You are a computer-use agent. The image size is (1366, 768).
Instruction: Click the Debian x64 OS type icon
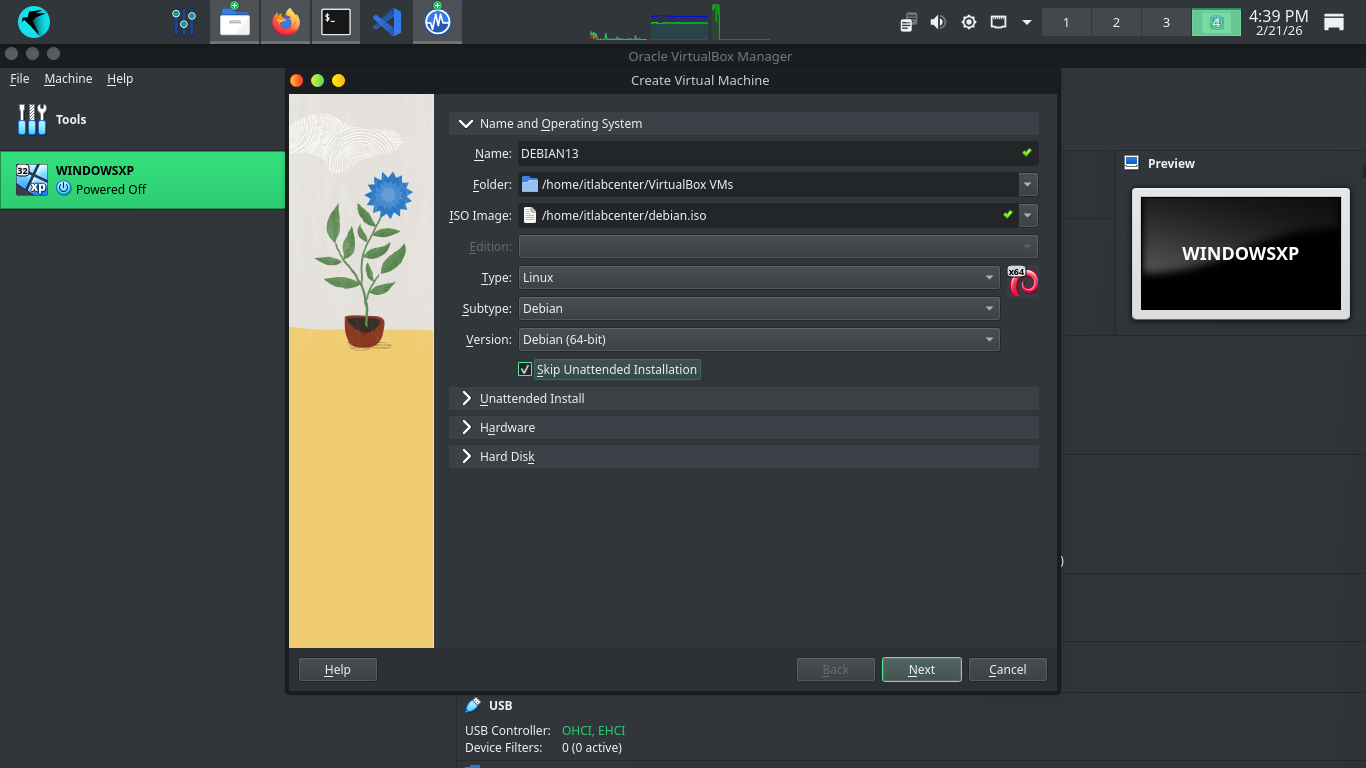coord(1022,281)
